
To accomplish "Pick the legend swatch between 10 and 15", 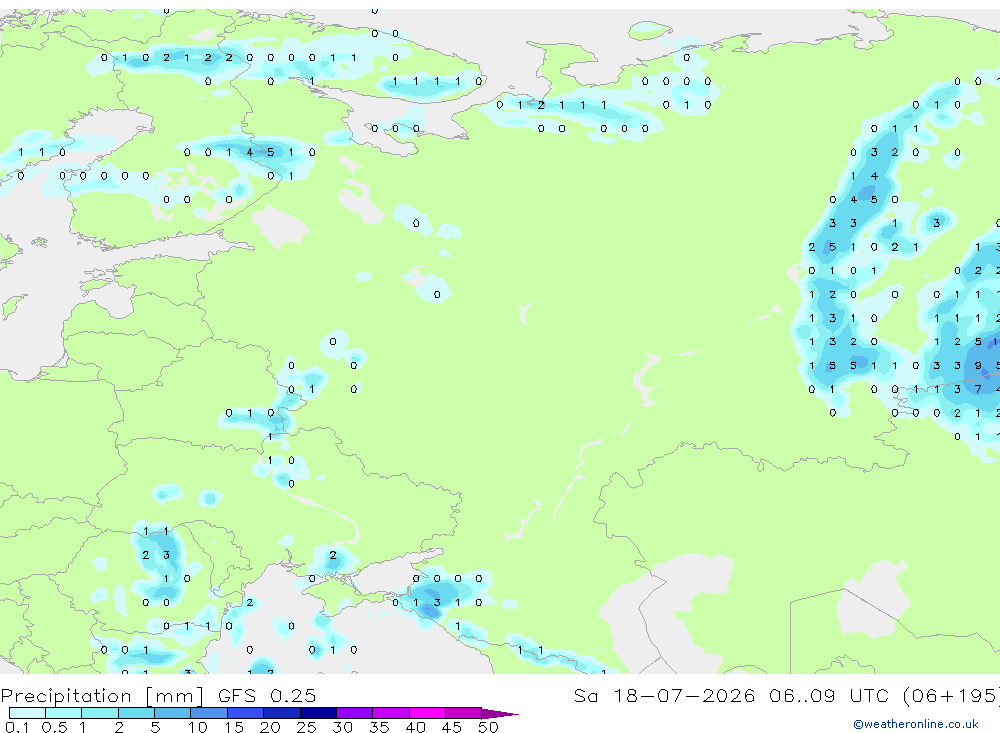I will tap(209, 713).
